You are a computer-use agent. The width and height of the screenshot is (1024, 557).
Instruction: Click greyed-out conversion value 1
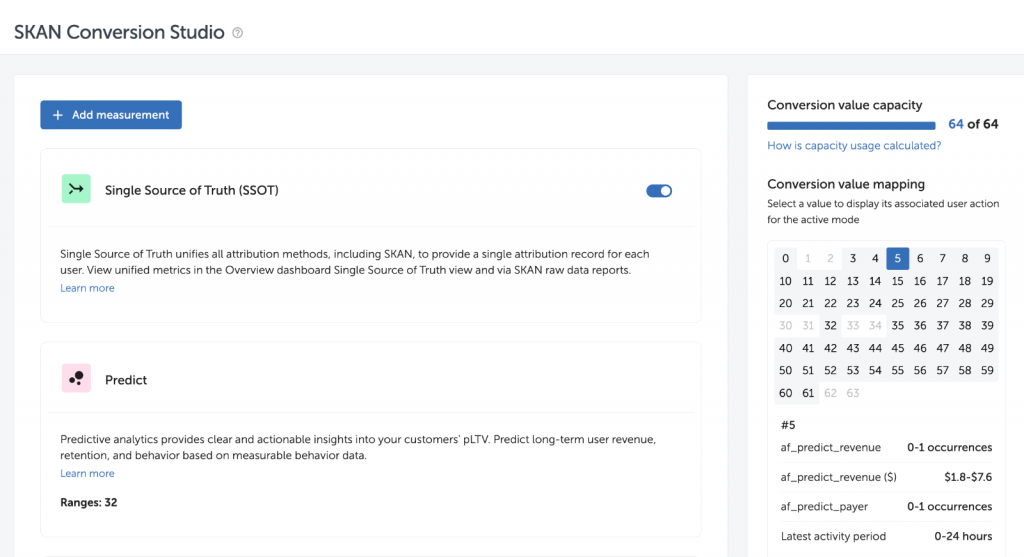click(x=808, y=259)
